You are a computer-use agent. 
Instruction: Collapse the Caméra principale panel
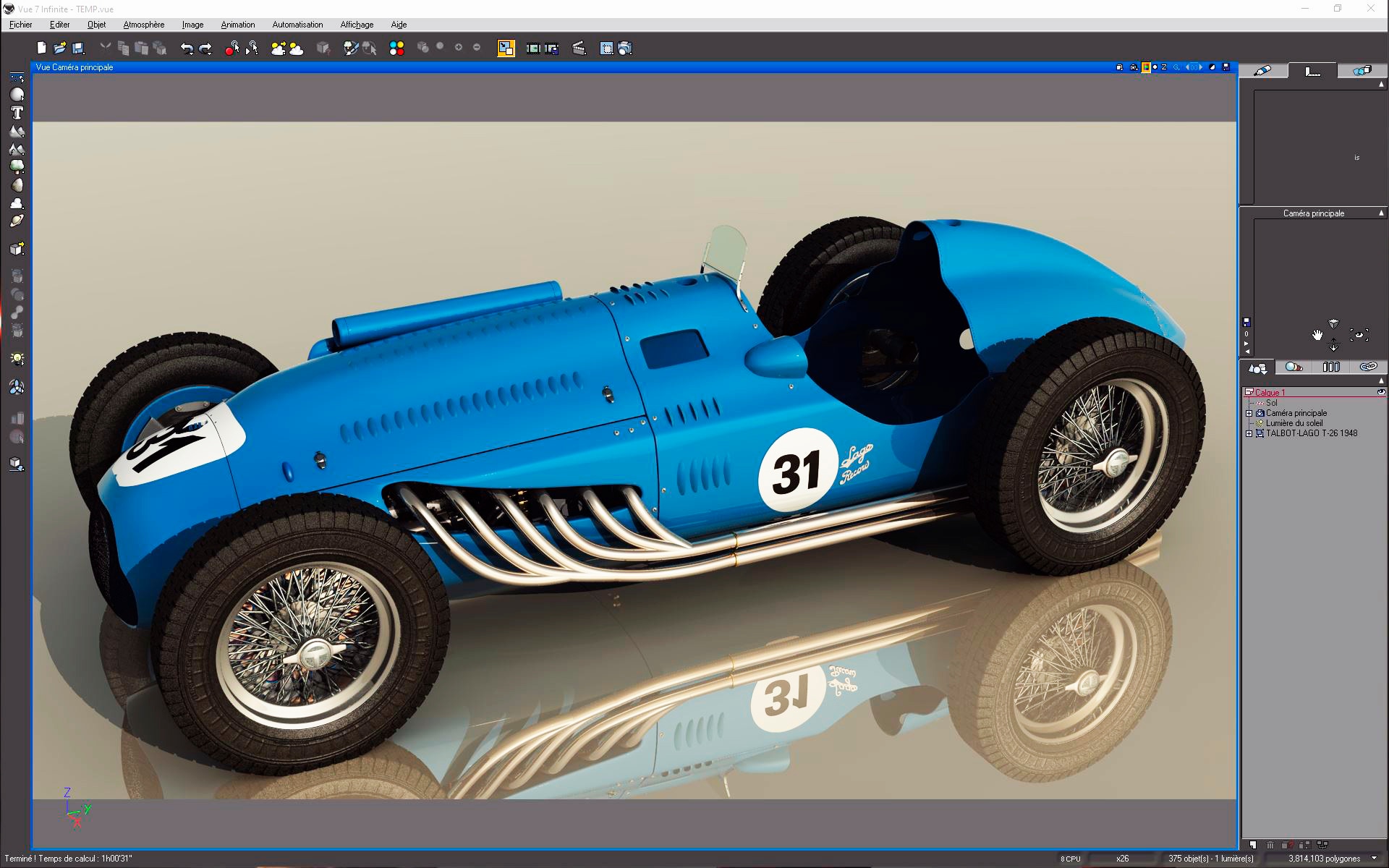coord(1381,213)
